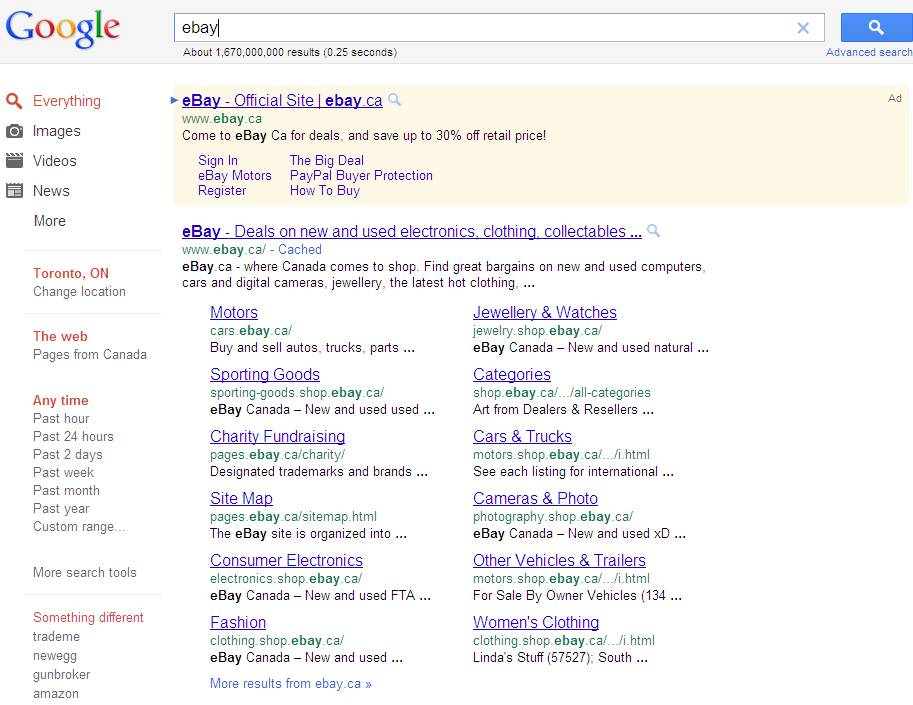Search for newegg instead

pos(55,656)
